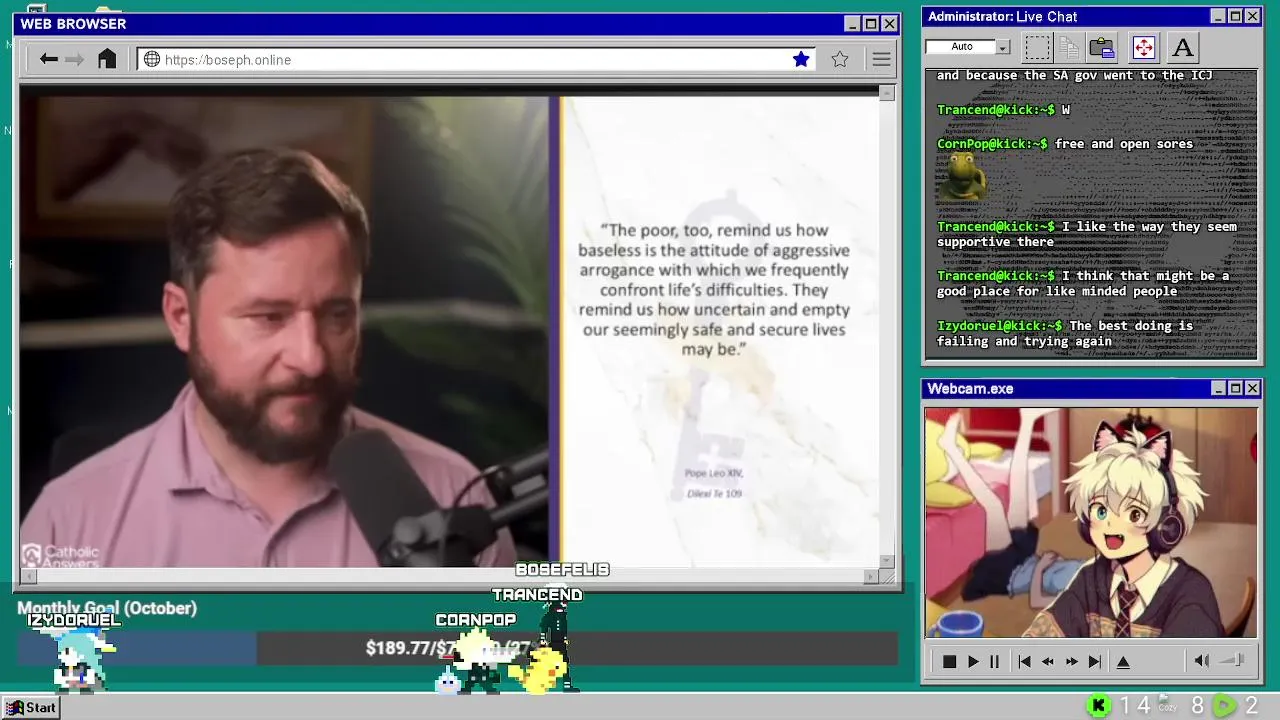Go back in the Web Browser

(48, 59)
